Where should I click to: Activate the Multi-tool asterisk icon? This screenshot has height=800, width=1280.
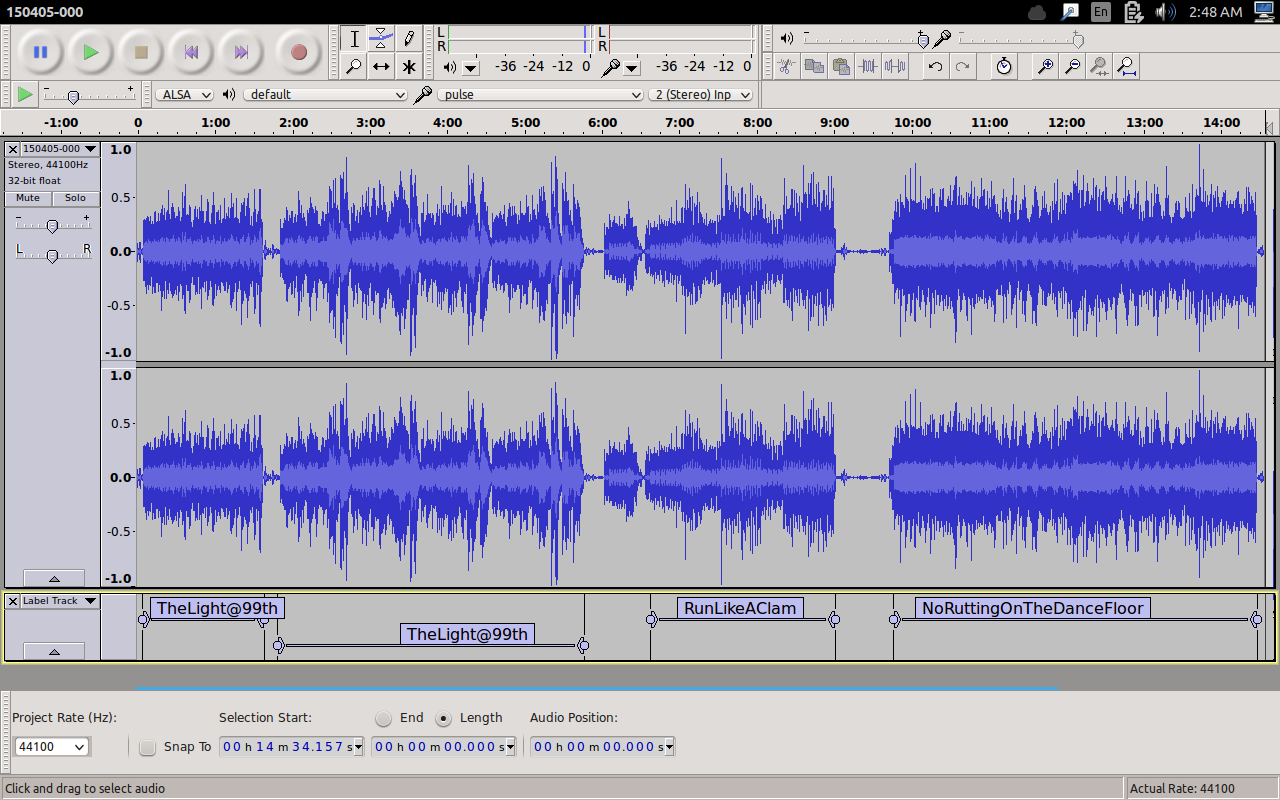[409, 67]
